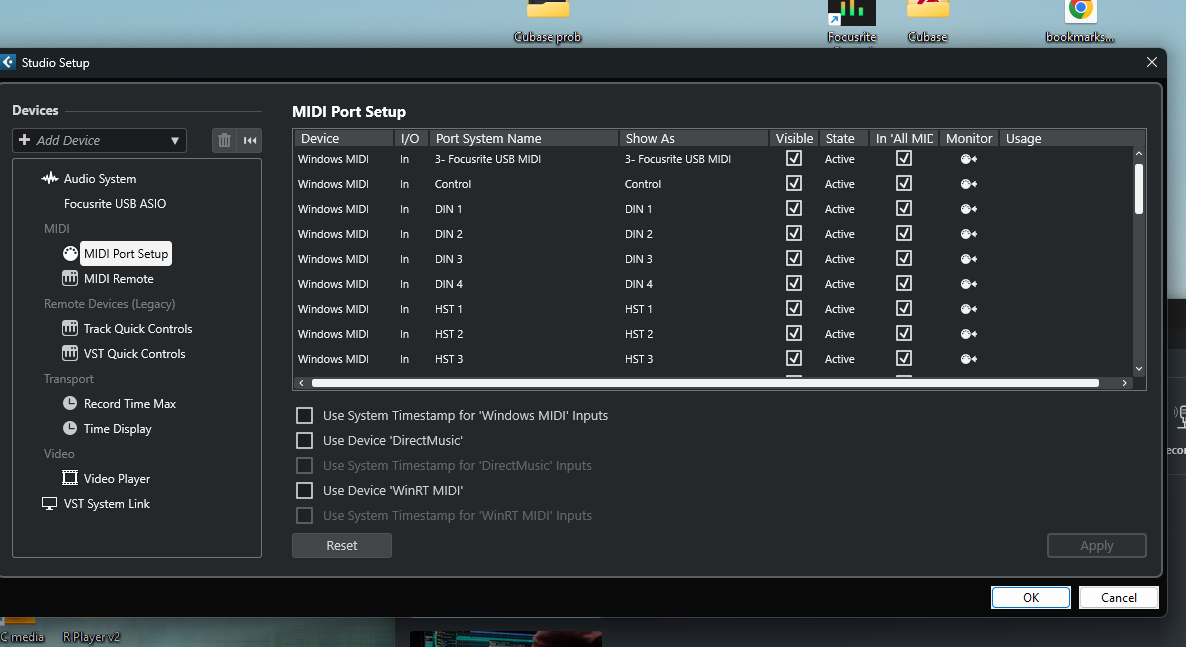Screen dimensions: 1186x647
Task: Enable Use Device DirectMusic checkbox
Action: click(304, 440)
